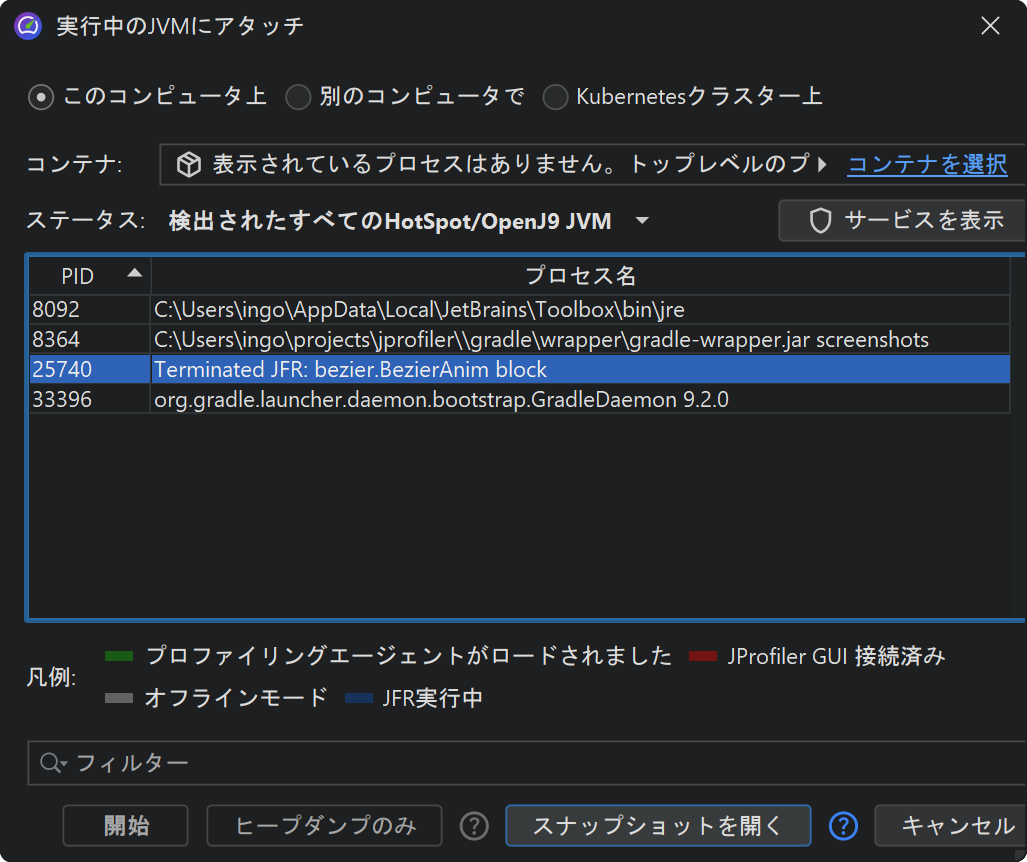This screenshot has width=1027, height=862.
Task: Focus the フィルター input field
Action: click(x=527, y=763)
